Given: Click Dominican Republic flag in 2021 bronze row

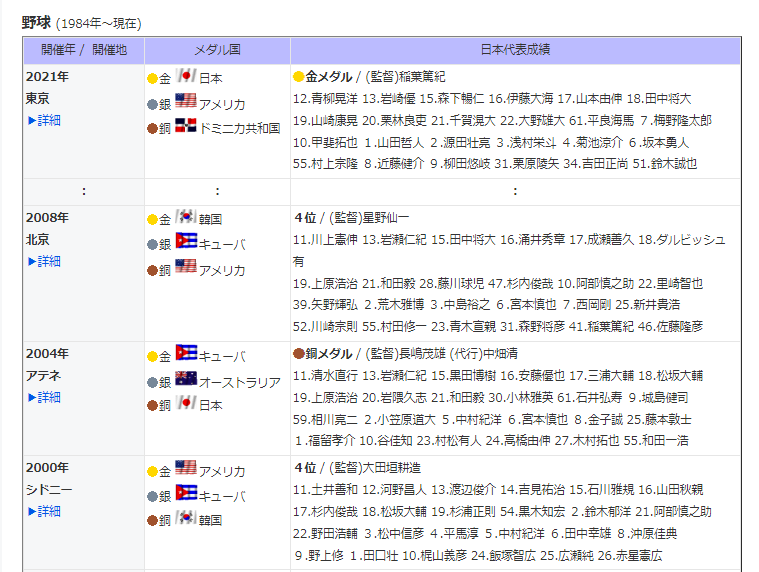Looking at the screenshot, I should click(x=186, y=125).
